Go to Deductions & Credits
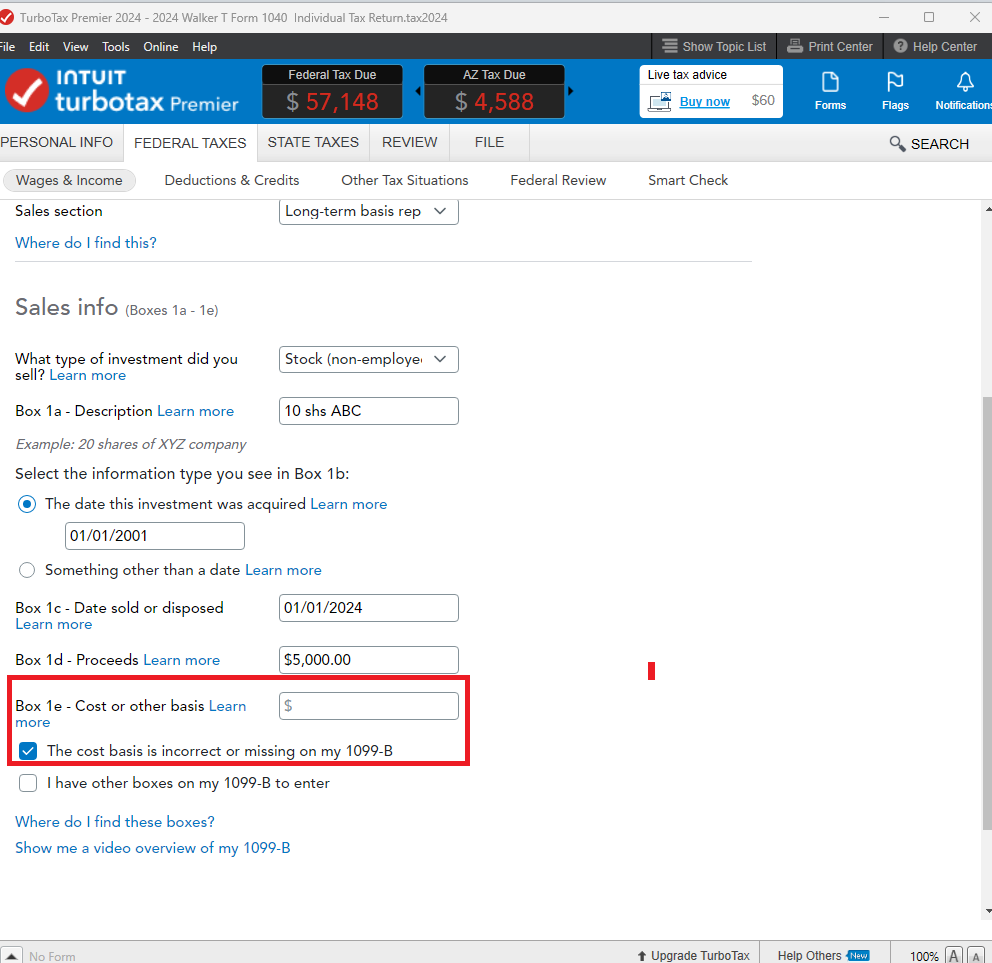Screen dimensions: 992x963 point(232,180)
